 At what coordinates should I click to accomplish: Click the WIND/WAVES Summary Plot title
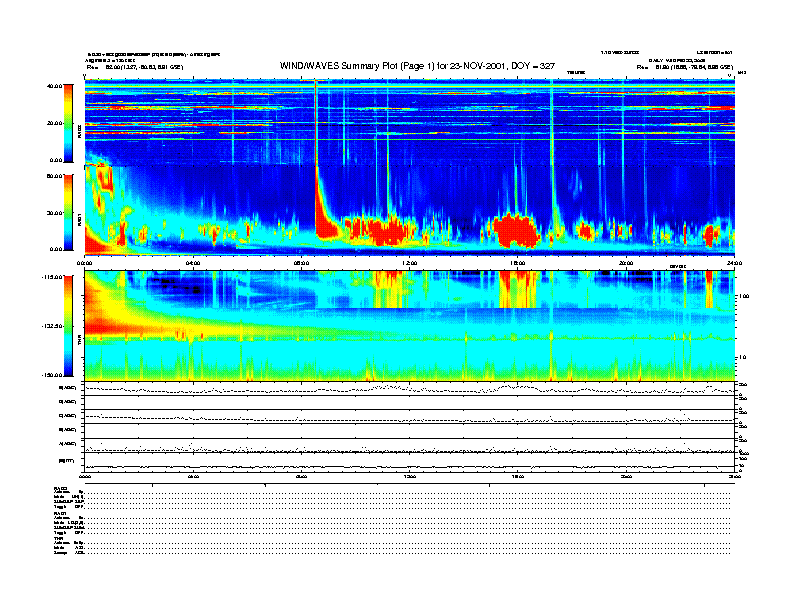[x=417, y=66]
